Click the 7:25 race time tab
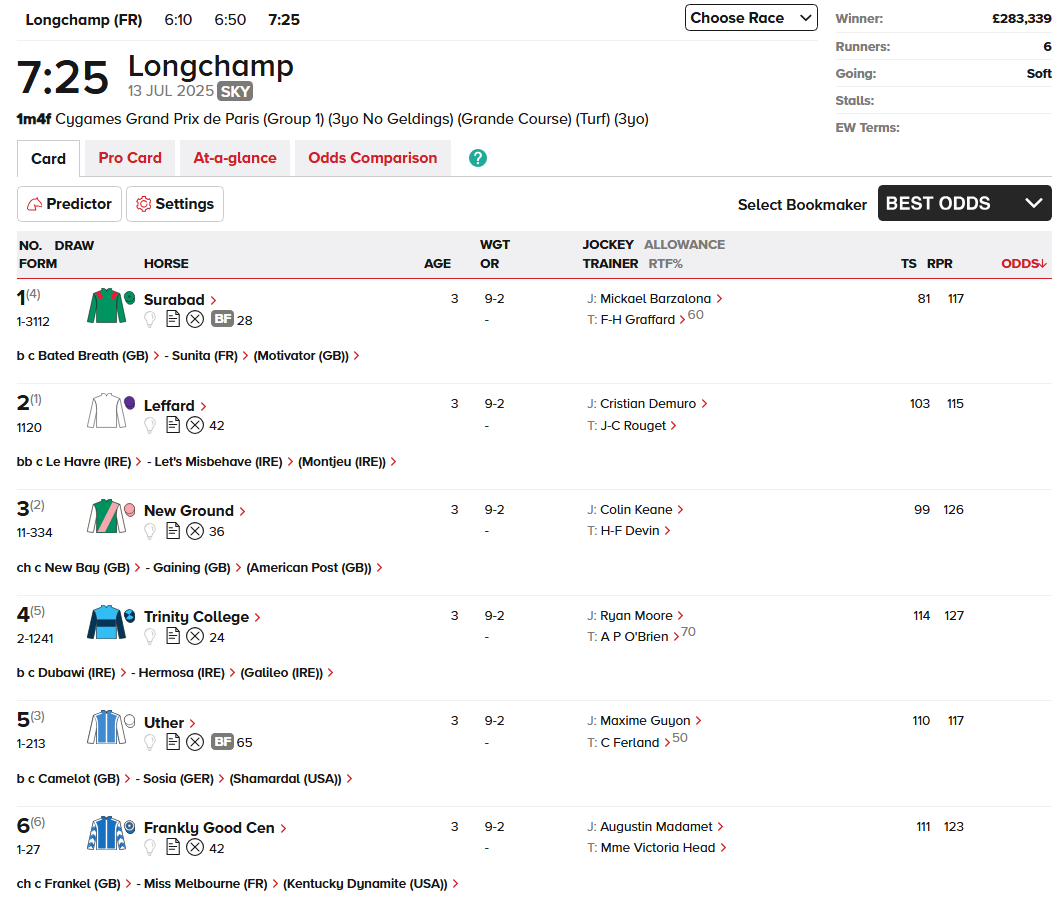The height and width of the screenshot is (902, 1061). 284,20
